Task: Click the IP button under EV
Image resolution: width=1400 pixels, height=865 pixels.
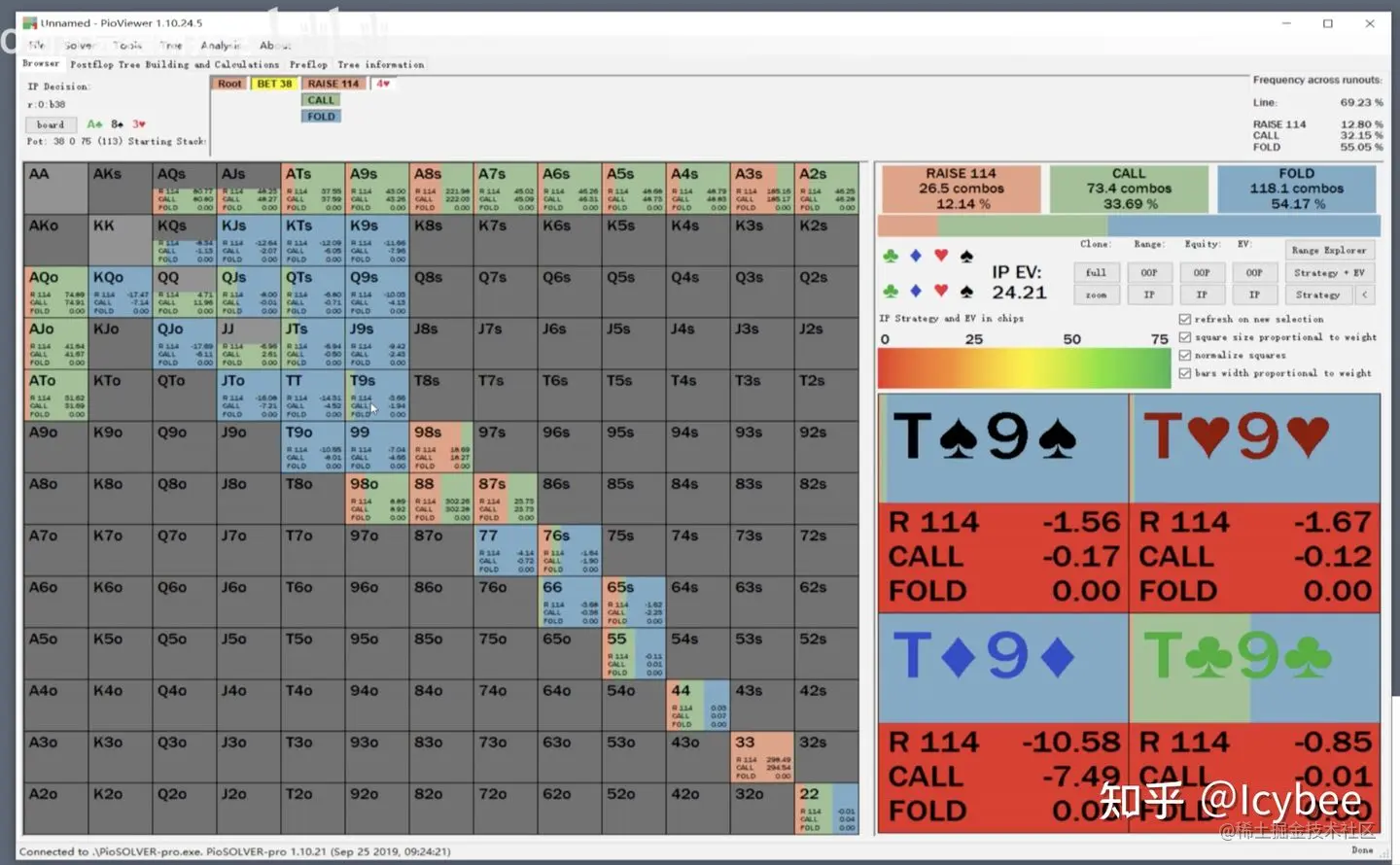Action: point(1254,294)
